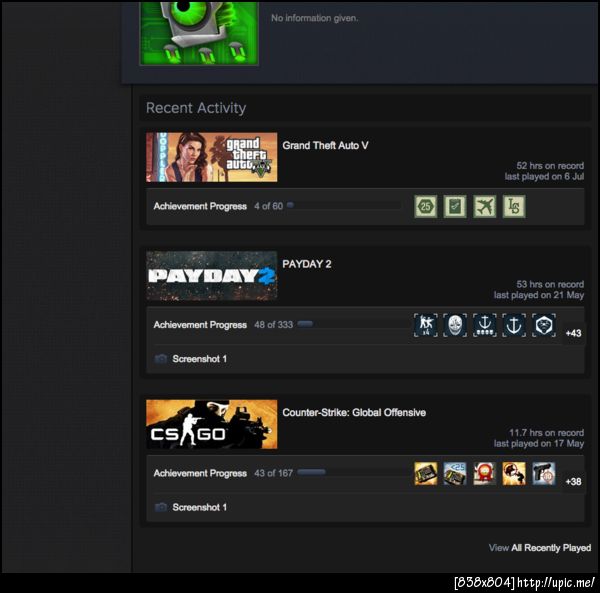The image size is (600, 593).
Task: Click CS:GO pistol achievement icon
Action: [x=543, y=474]
